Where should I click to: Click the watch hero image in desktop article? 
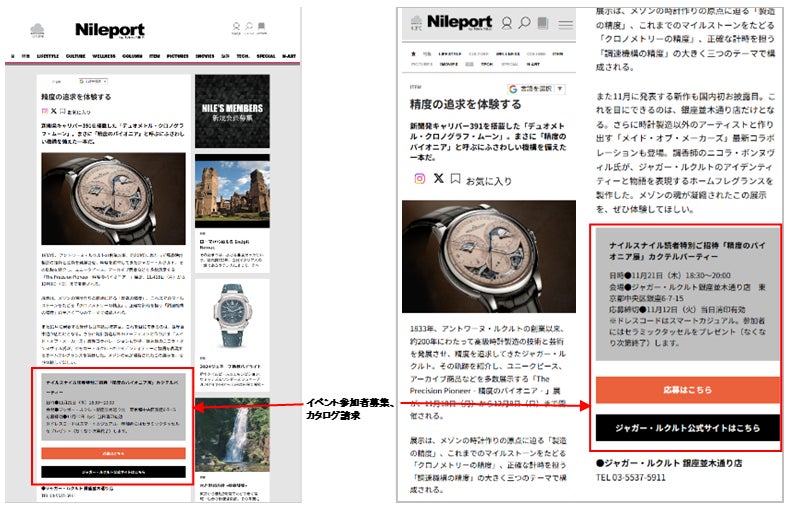113,199
